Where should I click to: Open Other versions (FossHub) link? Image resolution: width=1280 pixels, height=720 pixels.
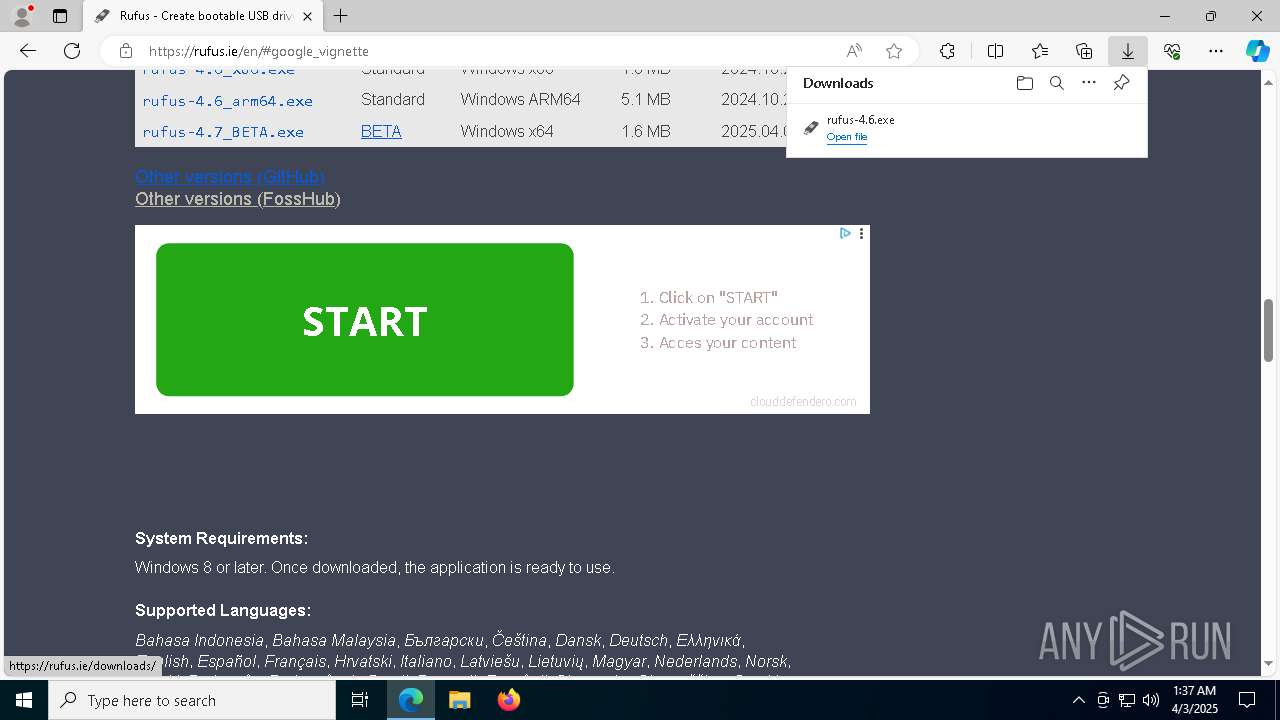click(x=238, y=199)
